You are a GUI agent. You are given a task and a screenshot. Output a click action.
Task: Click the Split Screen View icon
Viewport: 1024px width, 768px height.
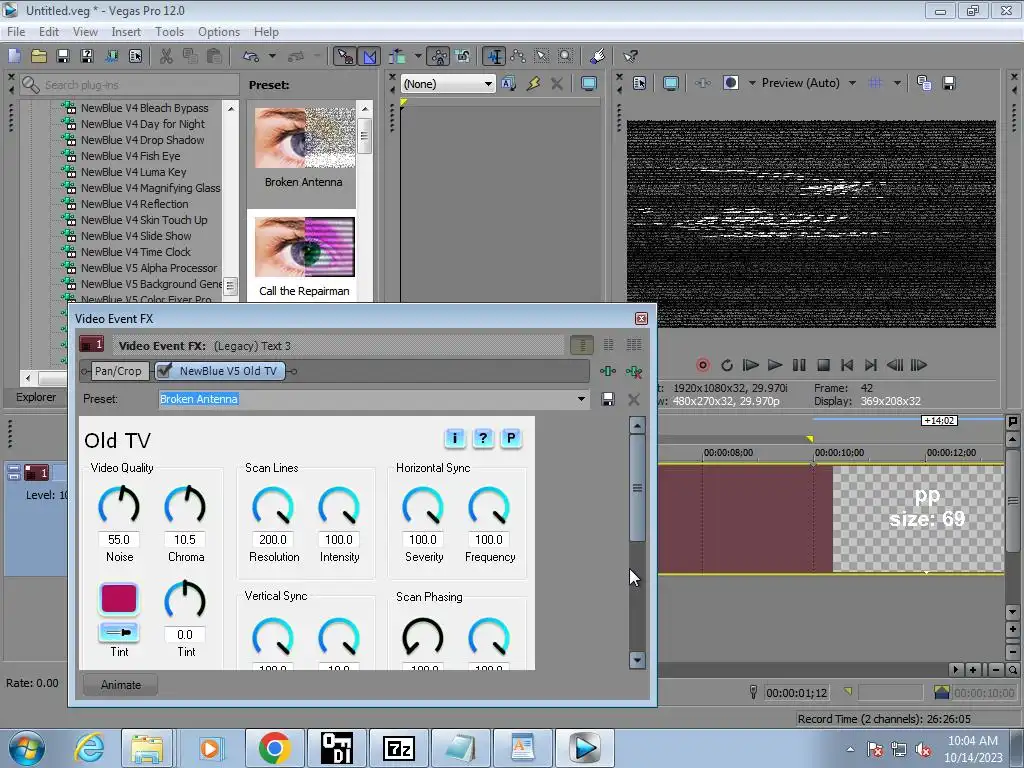tap(730, 83)
